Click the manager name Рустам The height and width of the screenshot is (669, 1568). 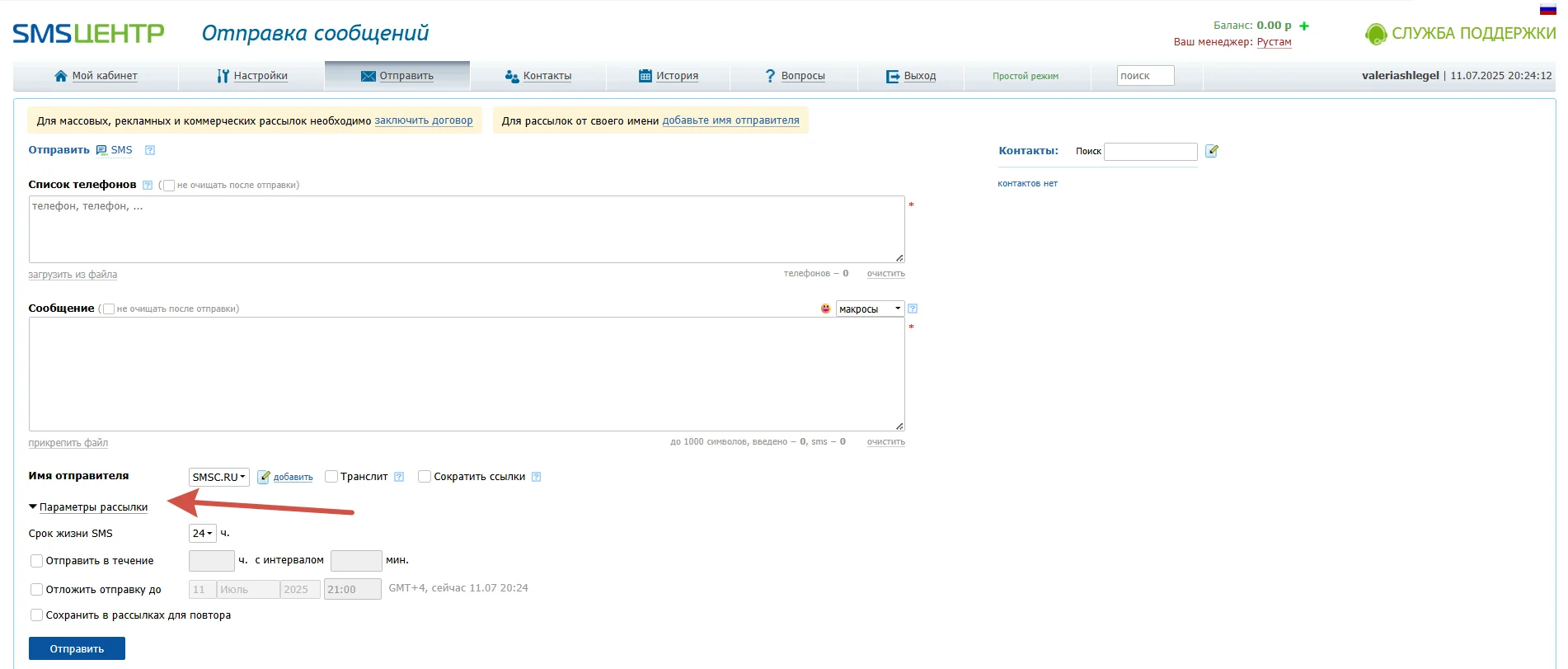point(1275,42)
